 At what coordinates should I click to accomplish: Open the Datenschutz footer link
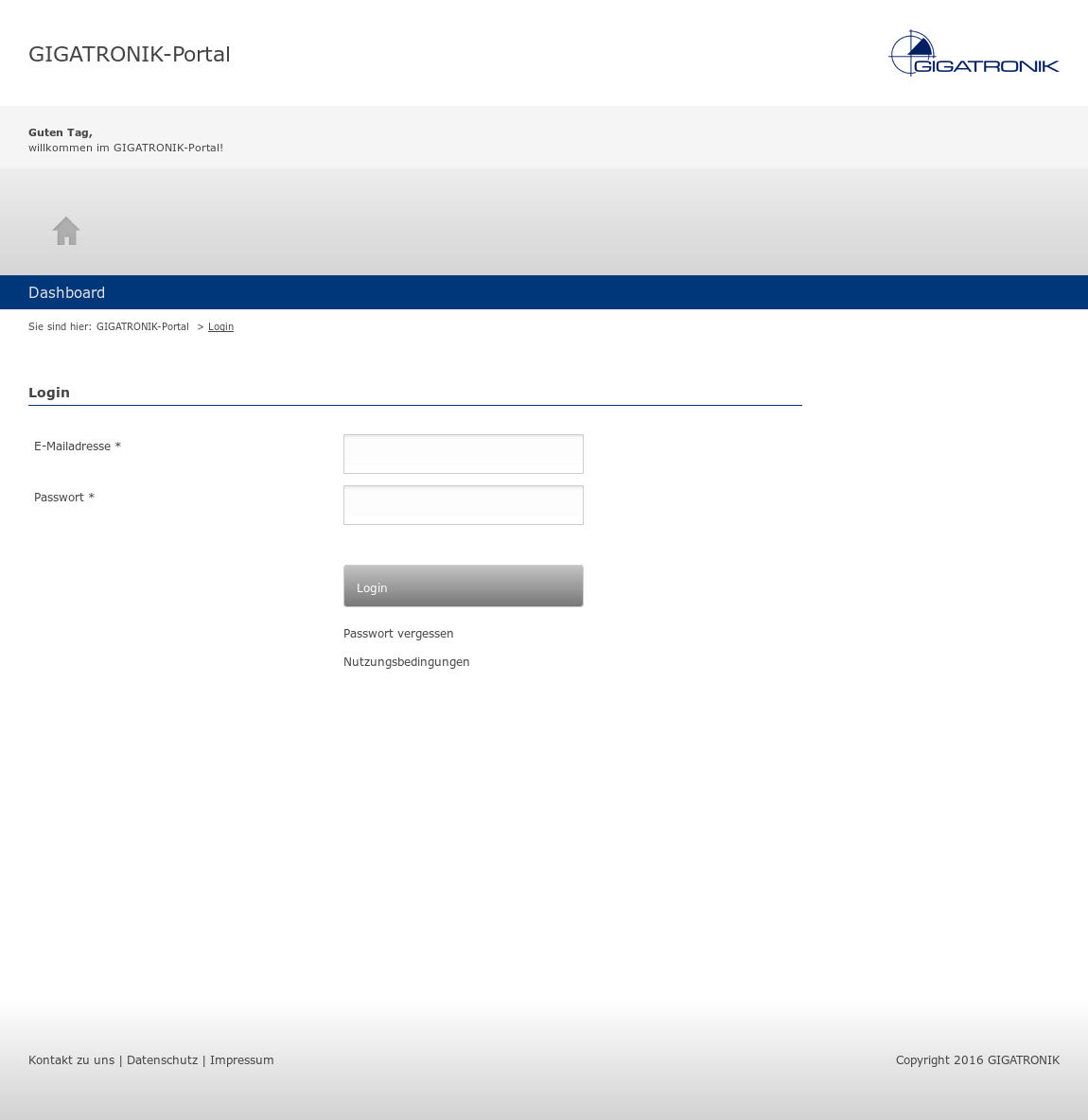click(162, 1060)
